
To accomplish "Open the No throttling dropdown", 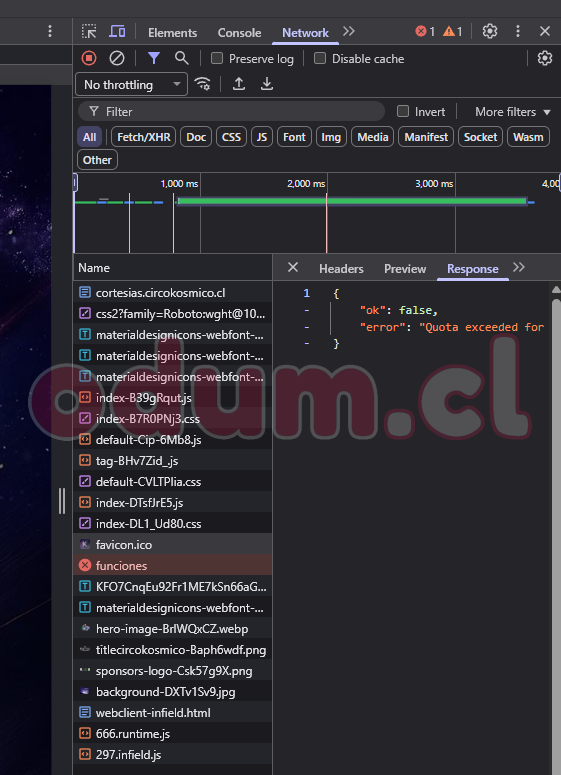I will pos(131,85).
